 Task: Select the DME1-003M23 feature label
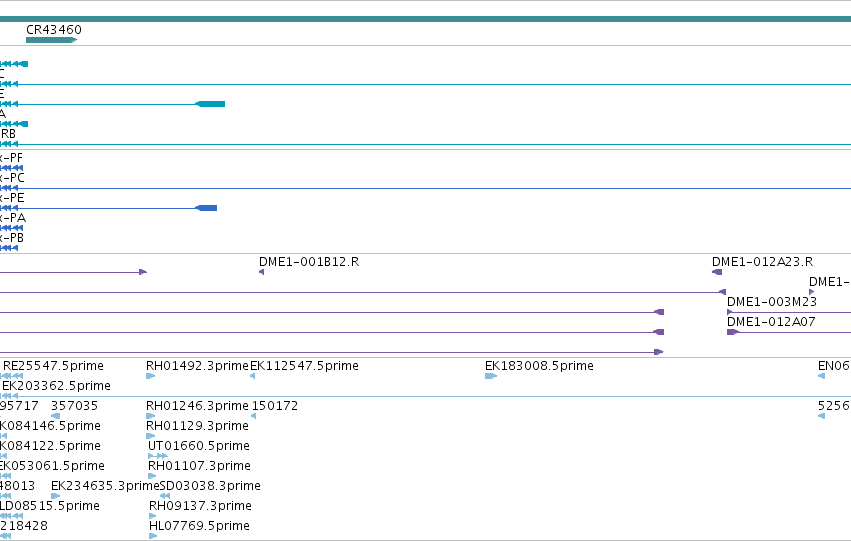pos(772,302)
